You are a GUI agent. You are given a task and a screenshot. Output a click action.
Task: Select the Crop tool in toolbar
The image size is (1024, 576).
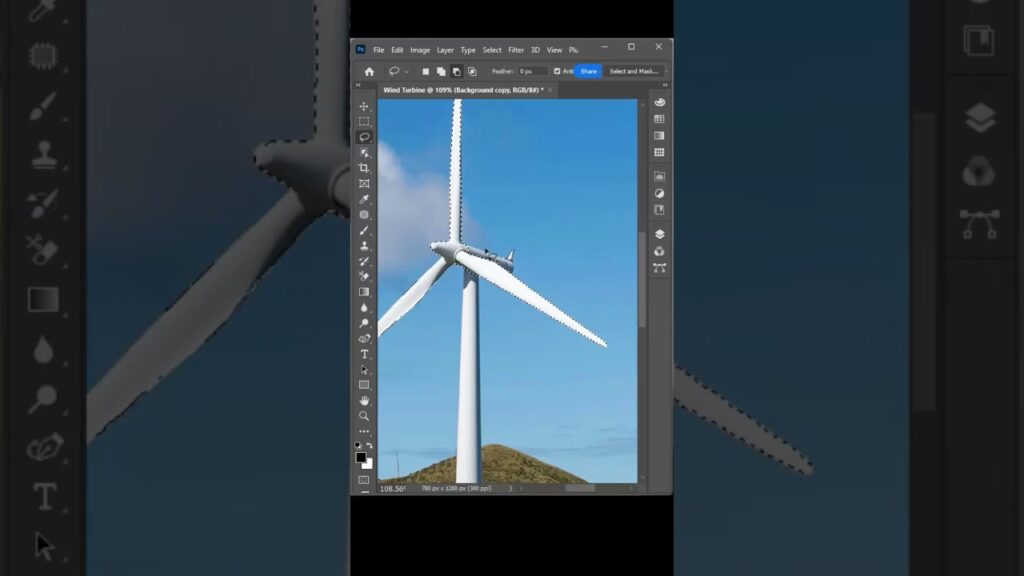[x=364, y=168]
